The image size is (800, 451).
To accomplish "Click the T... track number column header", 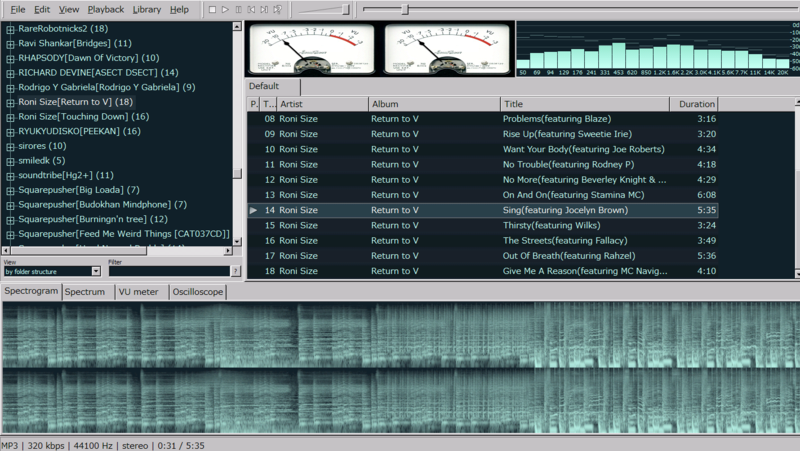I will 268,104.
